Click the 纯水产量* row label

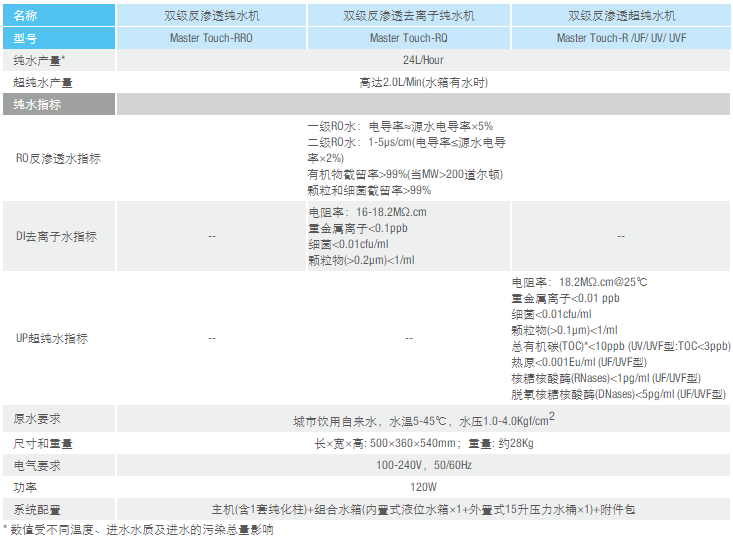(x=39, y=60)
